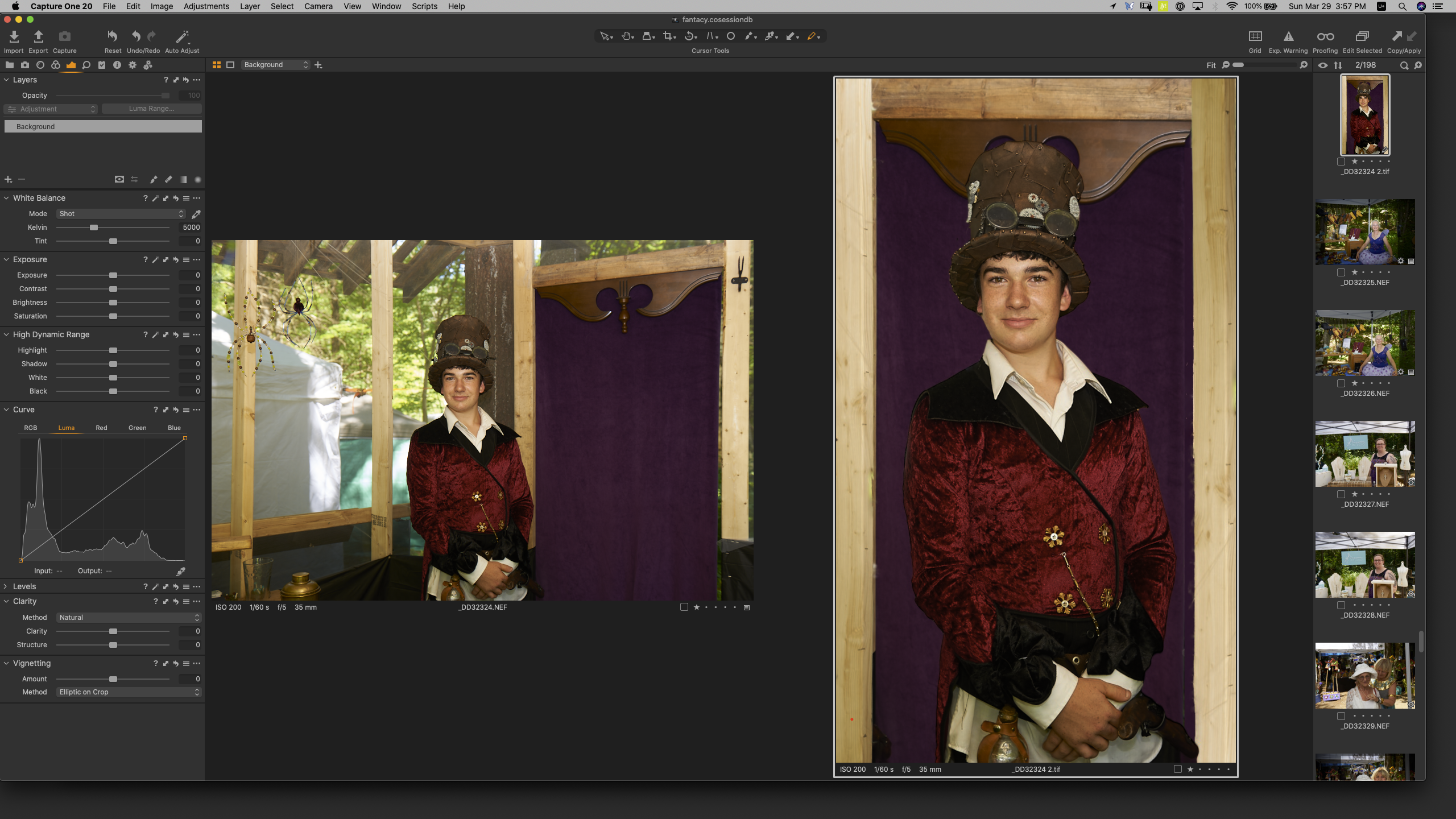
Task: Open the Adjustments menu
Action: pos(206,6)
